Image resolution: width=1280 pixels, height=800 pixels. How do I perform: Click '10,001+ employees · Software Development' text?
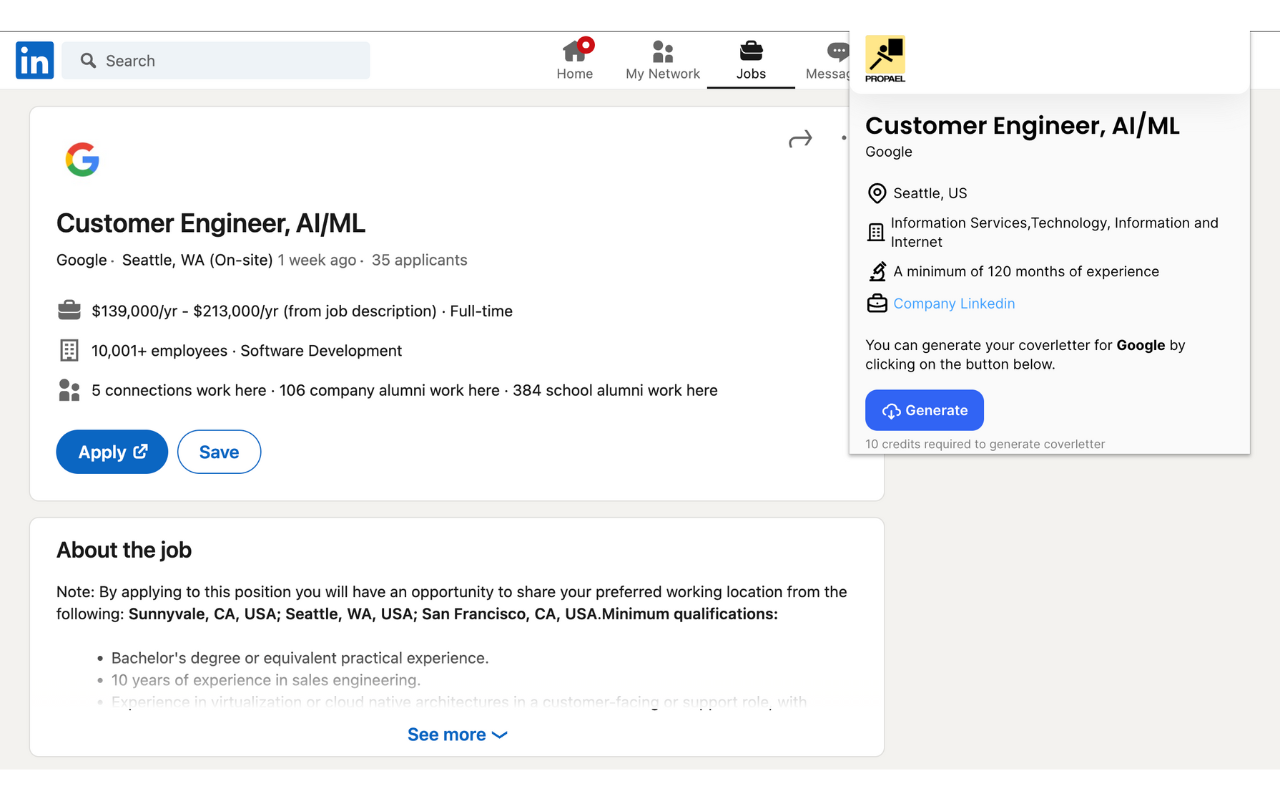(x=247, y=351)
